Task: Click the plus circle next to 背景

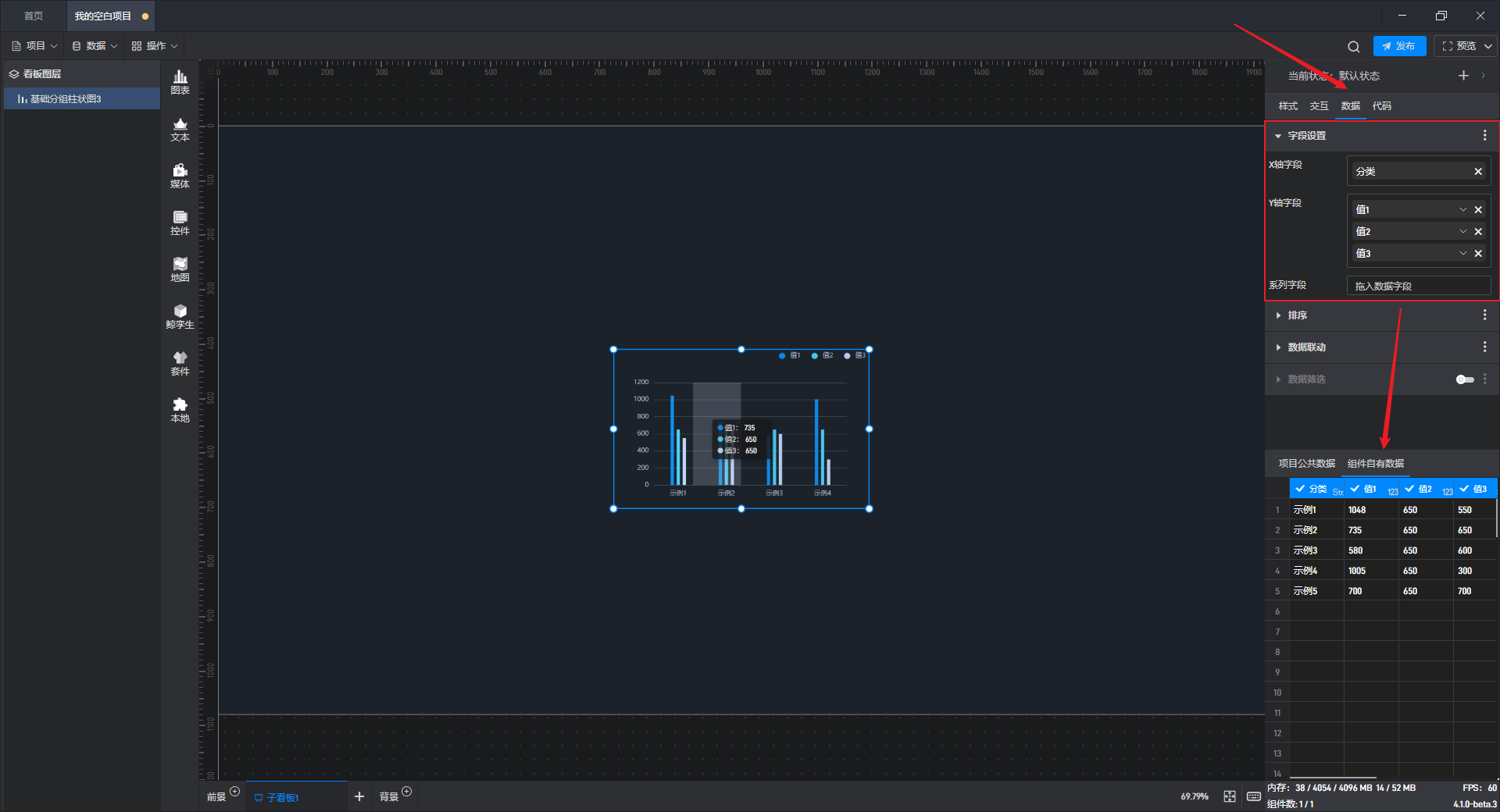Action: [406, 792]
